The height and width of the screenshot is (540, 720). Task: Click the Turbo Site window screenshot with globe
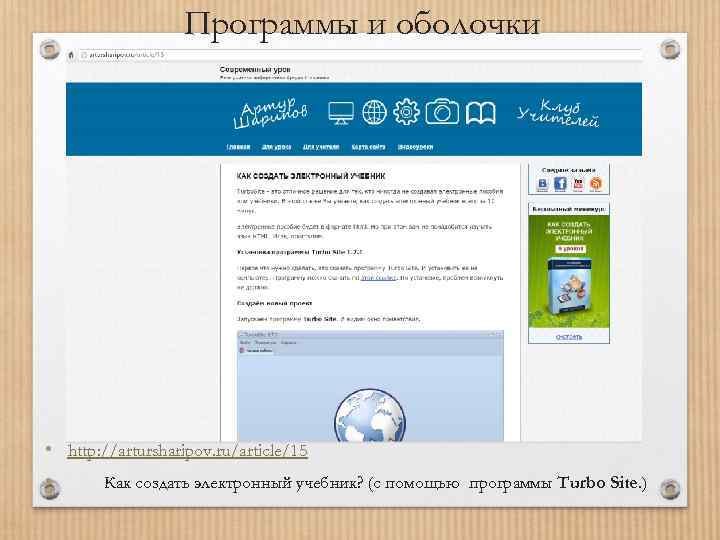pos(370,386)
